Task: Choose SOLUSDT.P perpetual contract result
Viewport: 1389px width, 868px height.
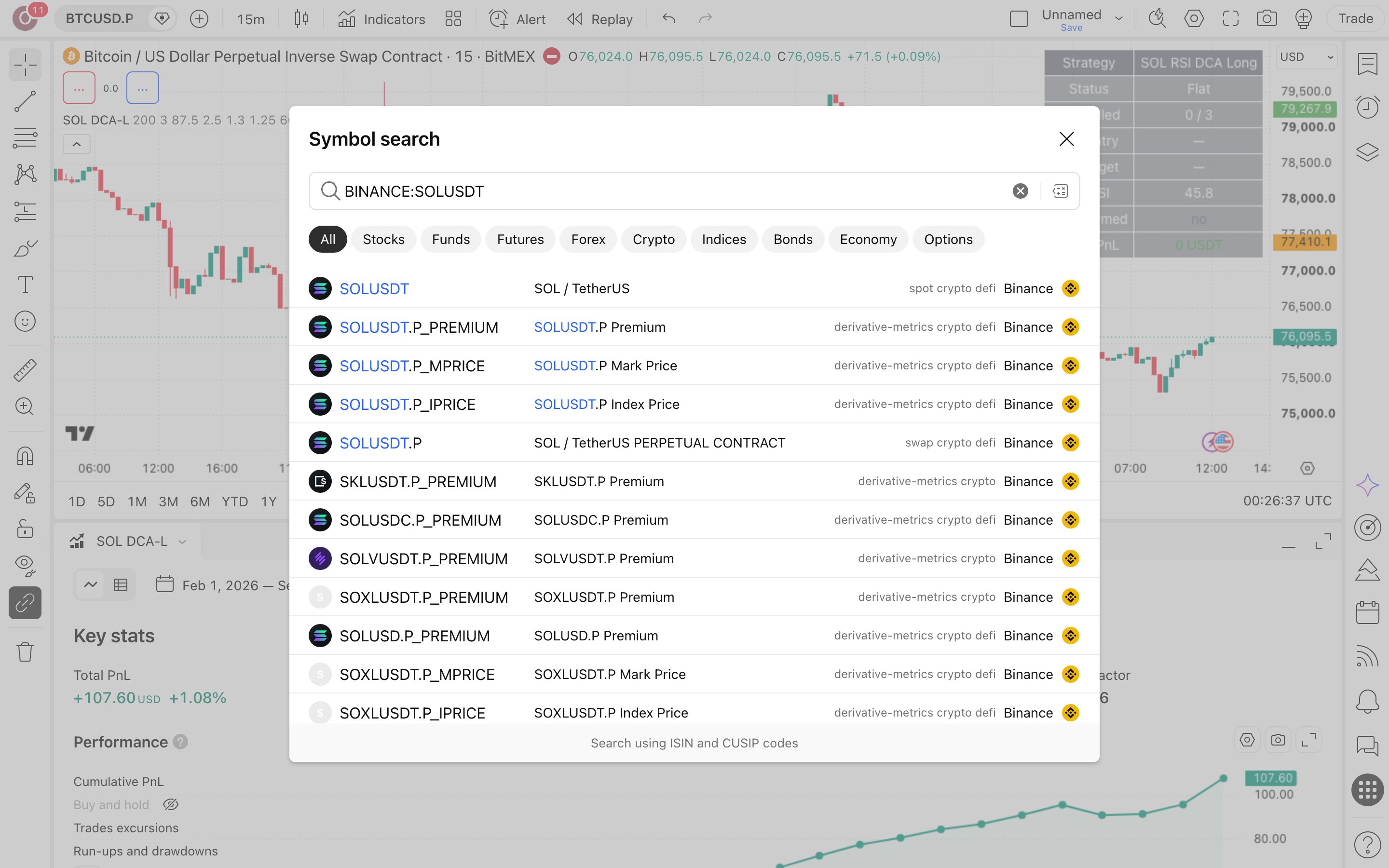Action: (694, 443)
